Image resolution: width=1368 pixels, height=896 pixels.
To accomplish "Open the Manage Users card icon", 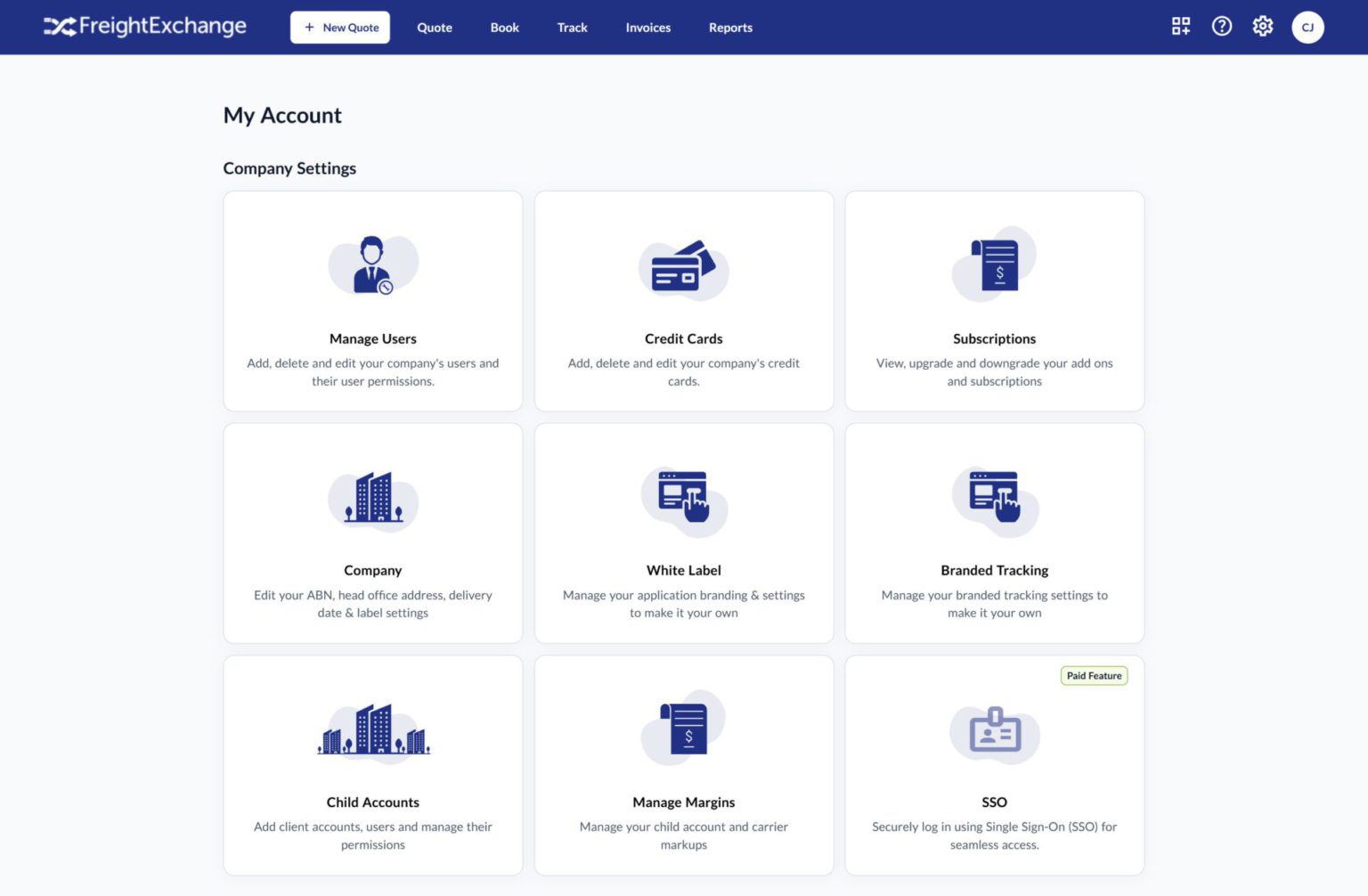I will tap(373, 264).
